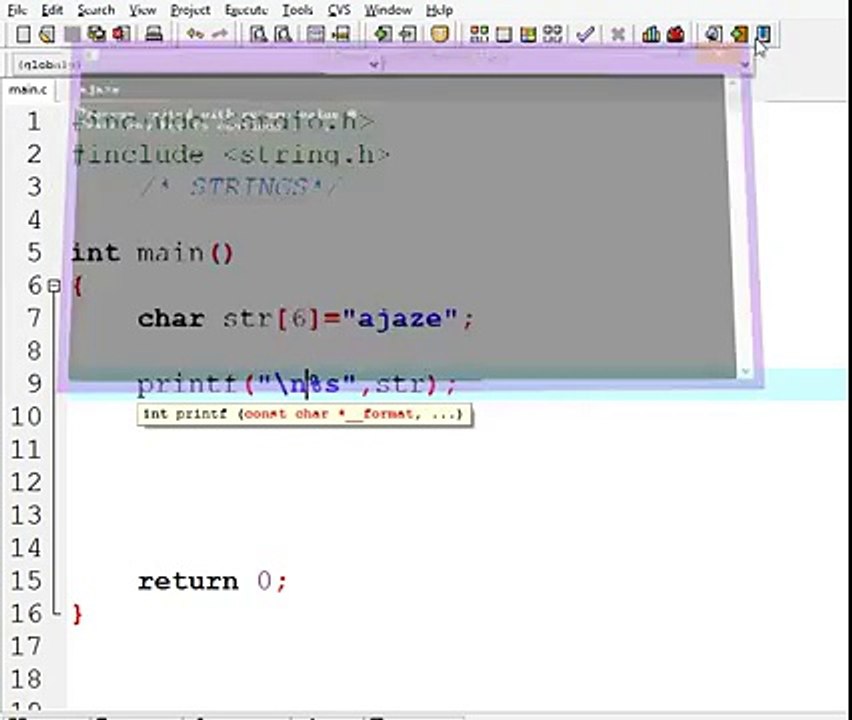Redo edit arrow icon
Screen dimensions: 852x720
[x=220, y=34]
